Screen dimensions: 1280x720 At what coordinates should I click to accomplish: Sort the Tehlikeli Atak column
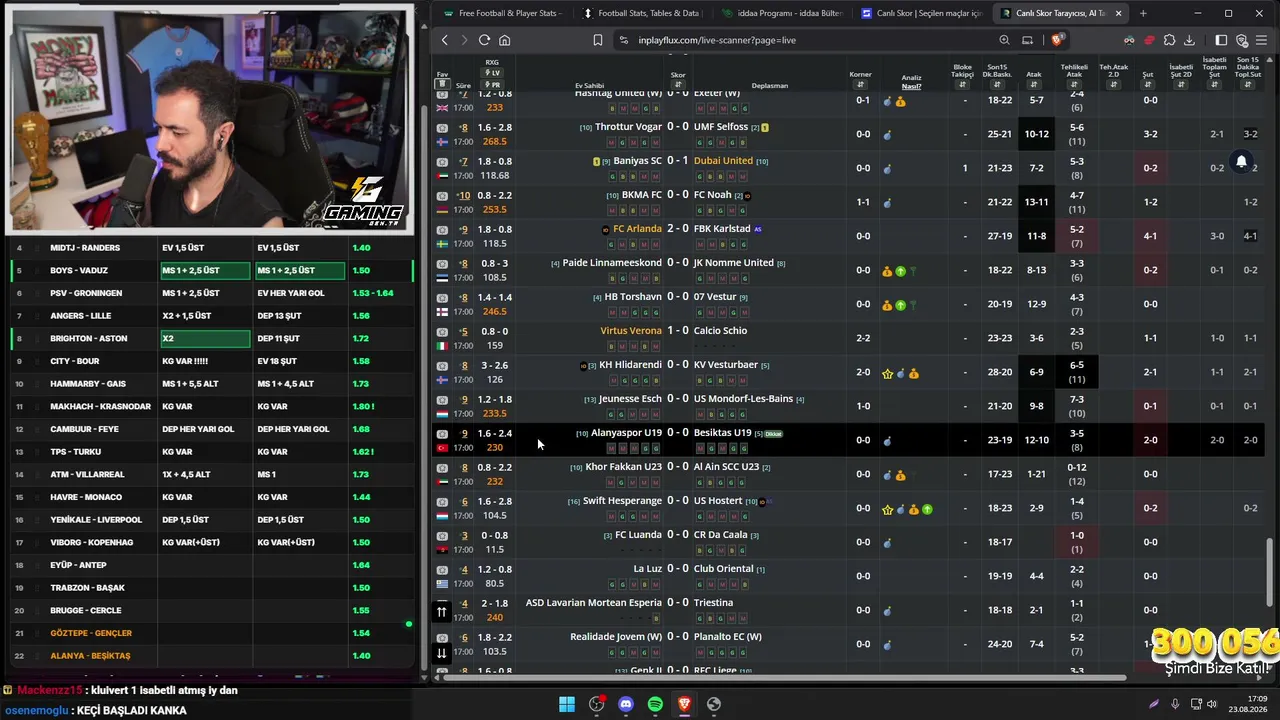coord(1074,85)
